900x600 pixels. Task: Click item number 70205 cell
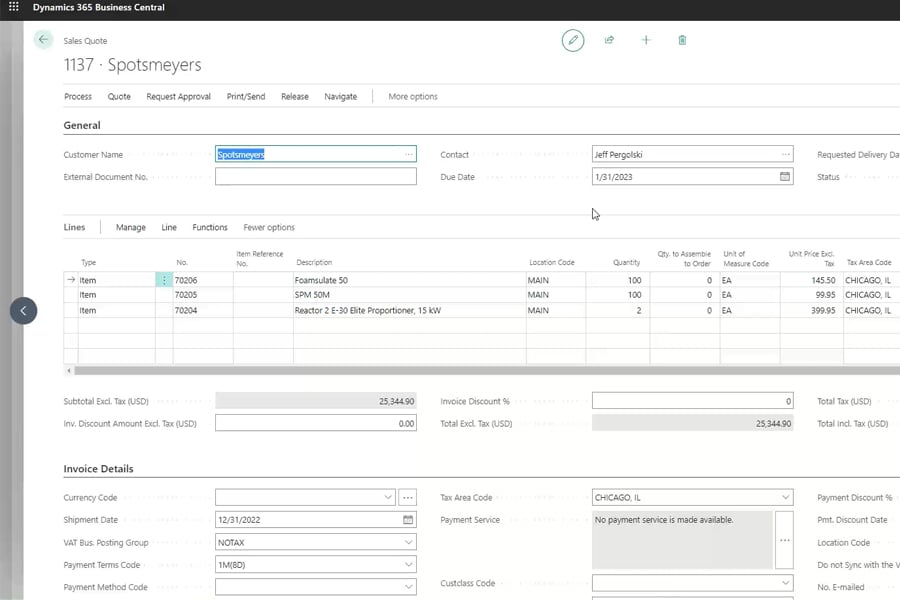point(203,295)
